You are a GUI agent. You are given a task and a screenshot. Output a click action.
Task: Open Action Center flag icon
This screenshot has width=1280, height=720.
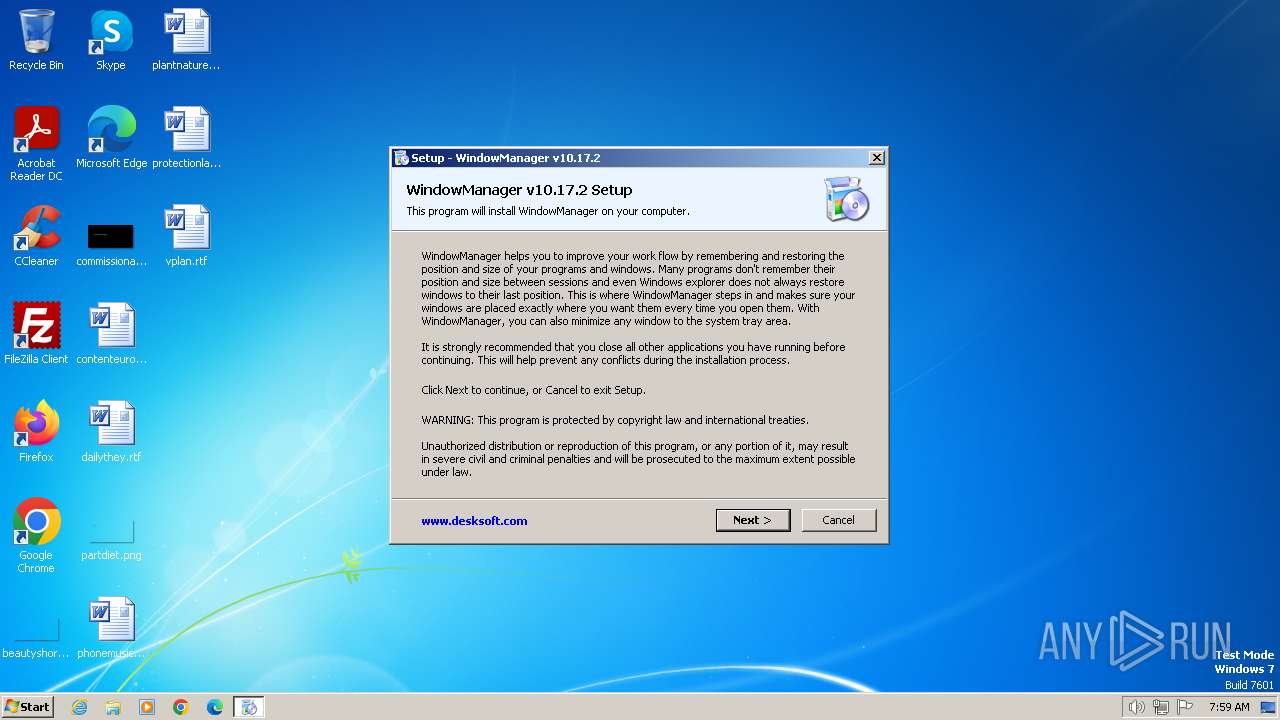click(1186, 707)
